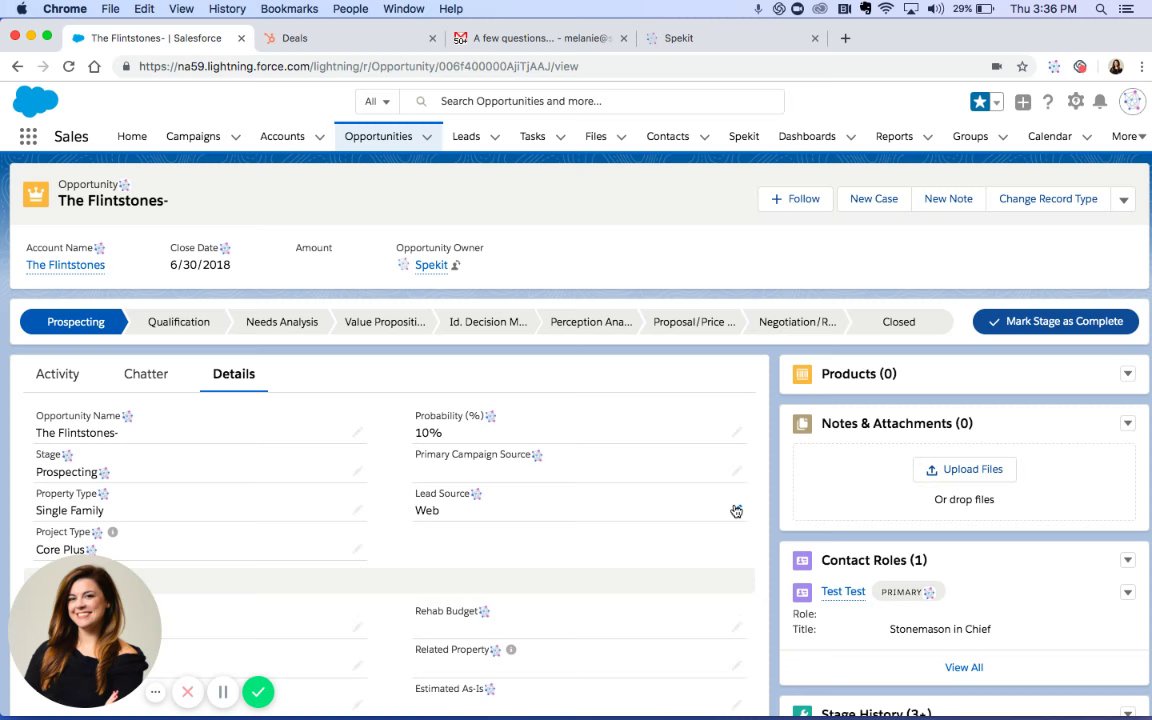Screen dimensions: 1152x720
Task: Switch to Activity tab
Action: (57, 374)
